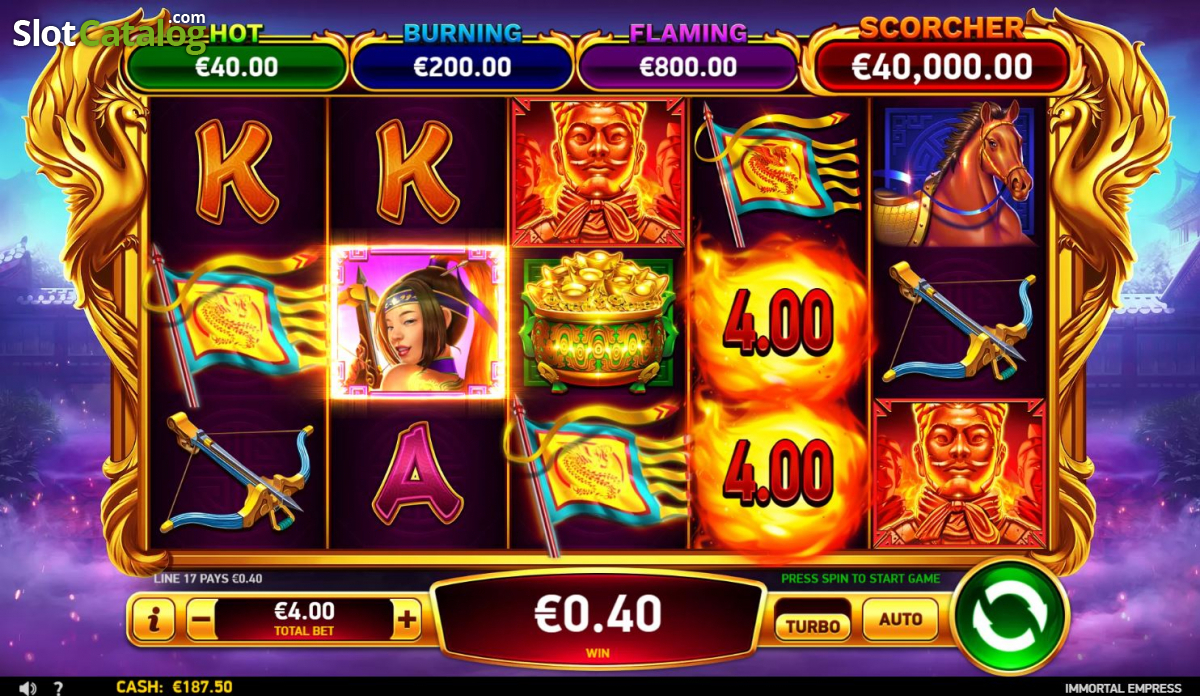
Task: Open the SlotCatalog.com logo link
Action: [110, 32]
